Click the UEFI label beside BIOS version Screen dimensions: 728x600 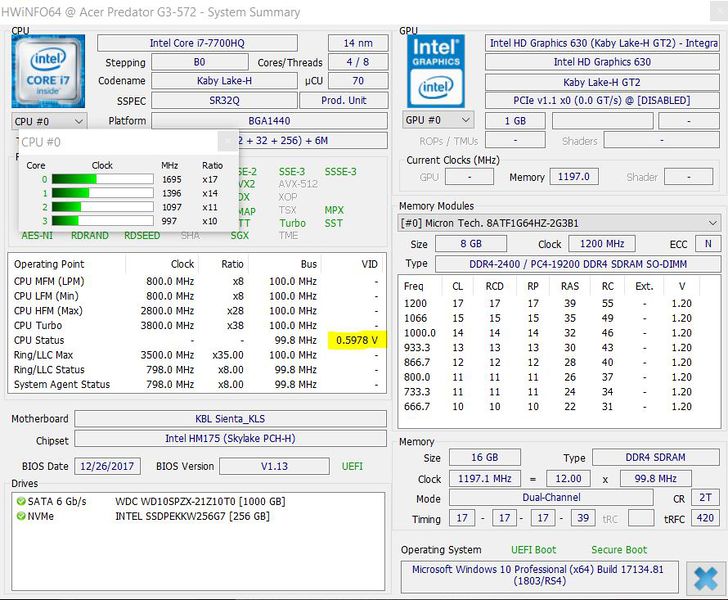[x=352, y=466]
